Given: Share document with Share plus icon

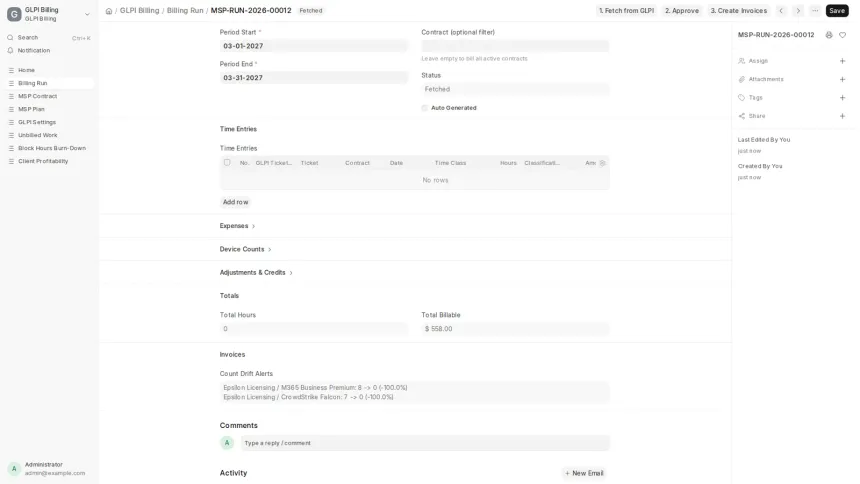Looking at the screenshot, I should pos(842,116).
